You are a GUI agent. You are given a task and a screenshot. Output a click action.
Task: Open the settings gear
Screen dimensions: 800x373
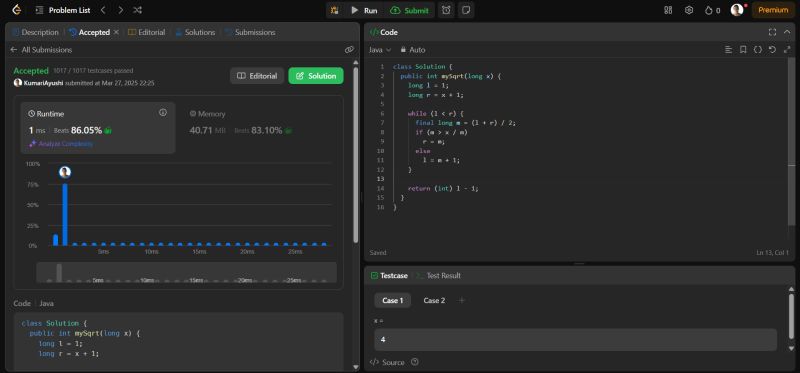point(689,10)
